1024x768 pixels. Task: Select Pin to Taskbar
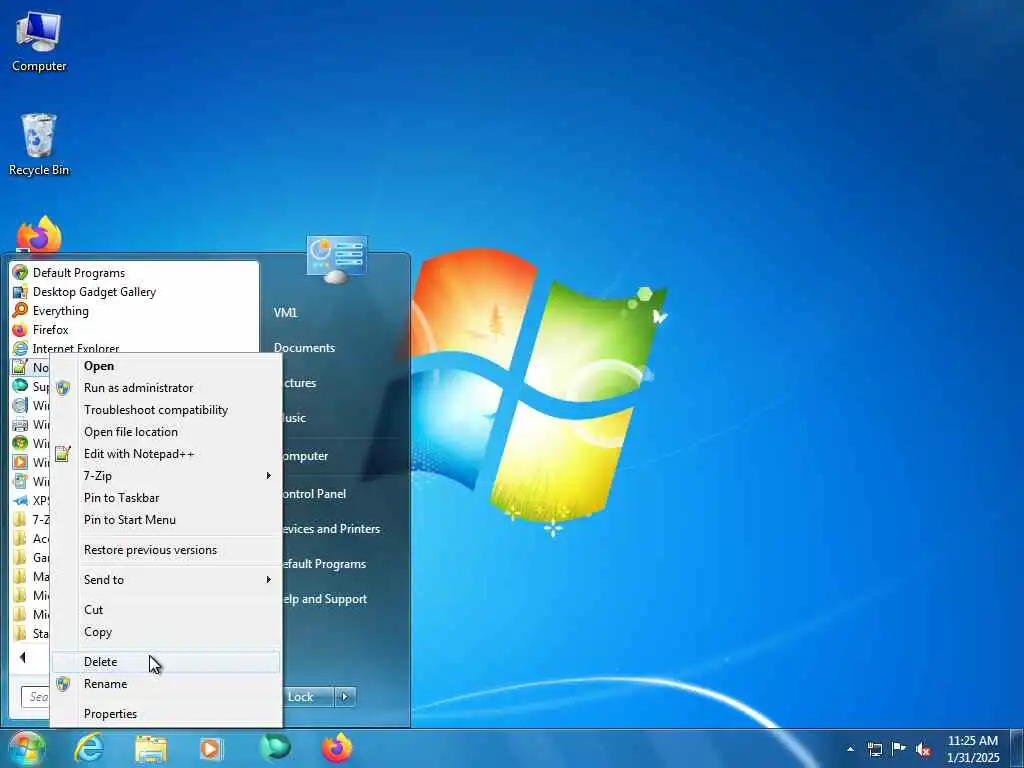[x=166, y=498]
